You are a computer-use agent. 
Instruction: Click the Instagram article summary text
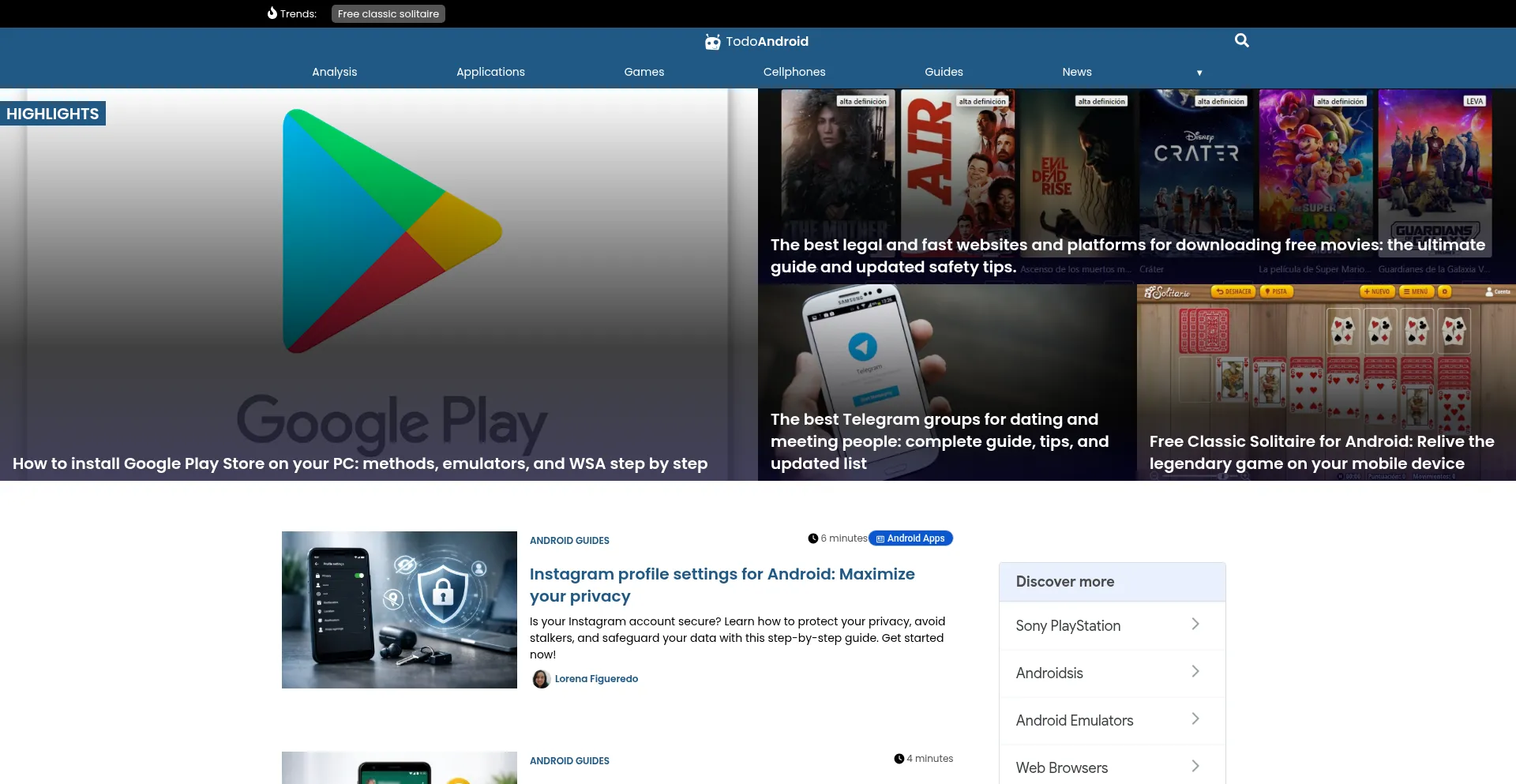pyautogui.click(x=737, y=638)
